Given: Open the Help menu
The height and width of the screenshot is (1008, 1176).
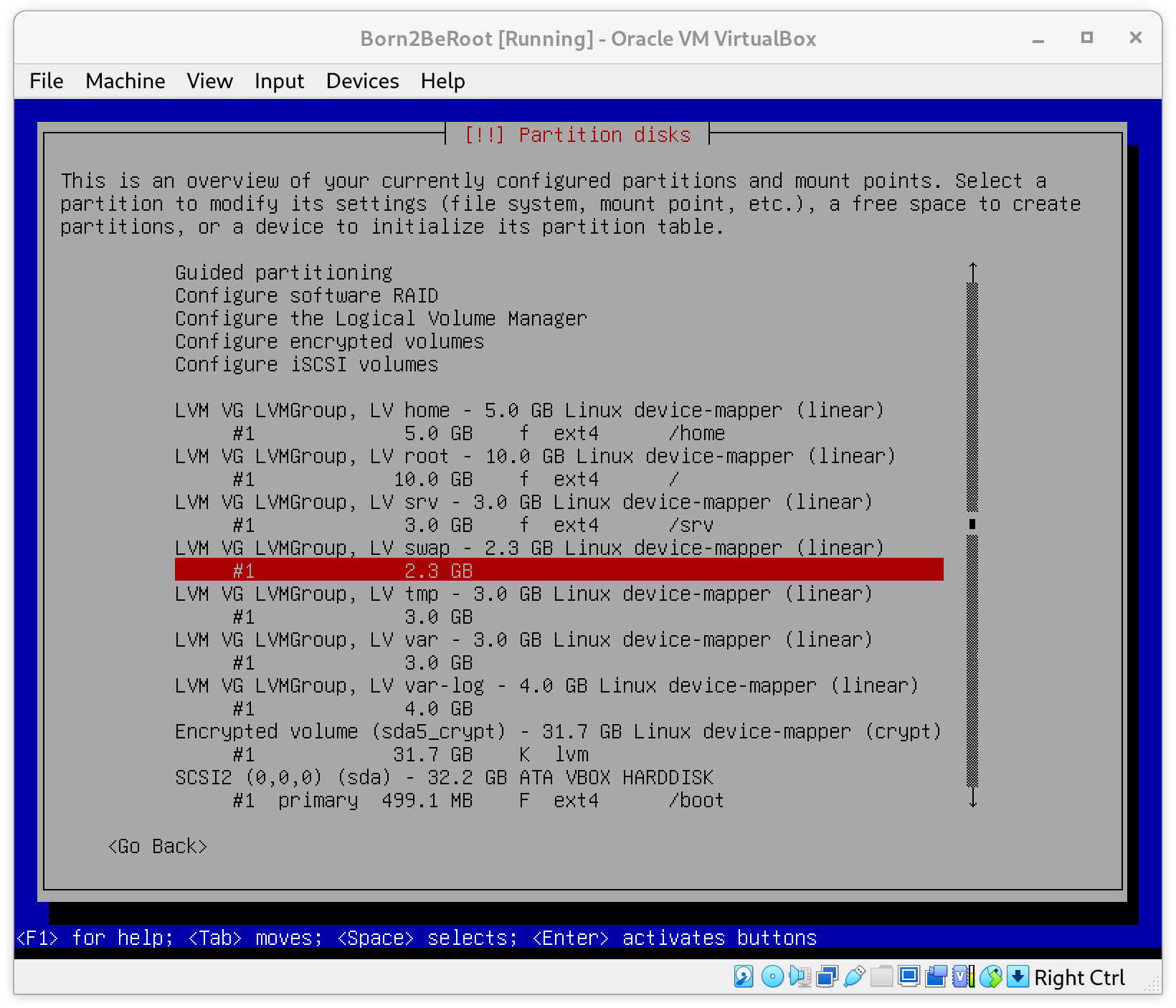Looking at the screenshot, I should (442, 81).
